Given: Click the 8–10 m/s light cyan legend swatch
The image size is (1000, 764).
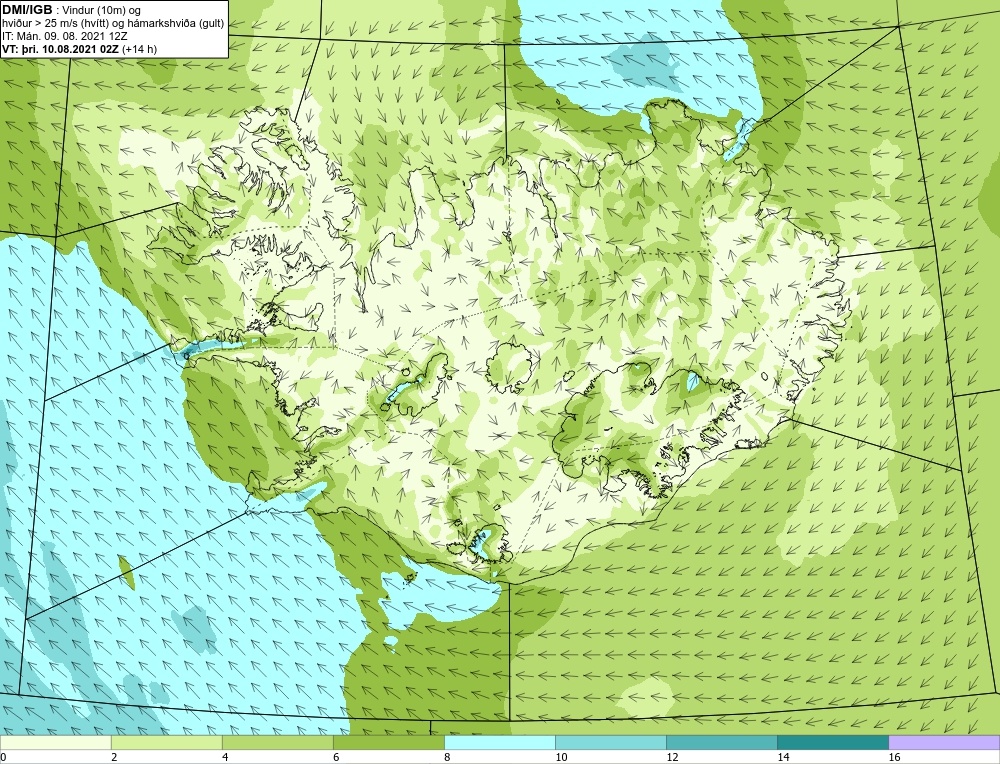Looking at the screenshot, I should [x=499, y=743].
